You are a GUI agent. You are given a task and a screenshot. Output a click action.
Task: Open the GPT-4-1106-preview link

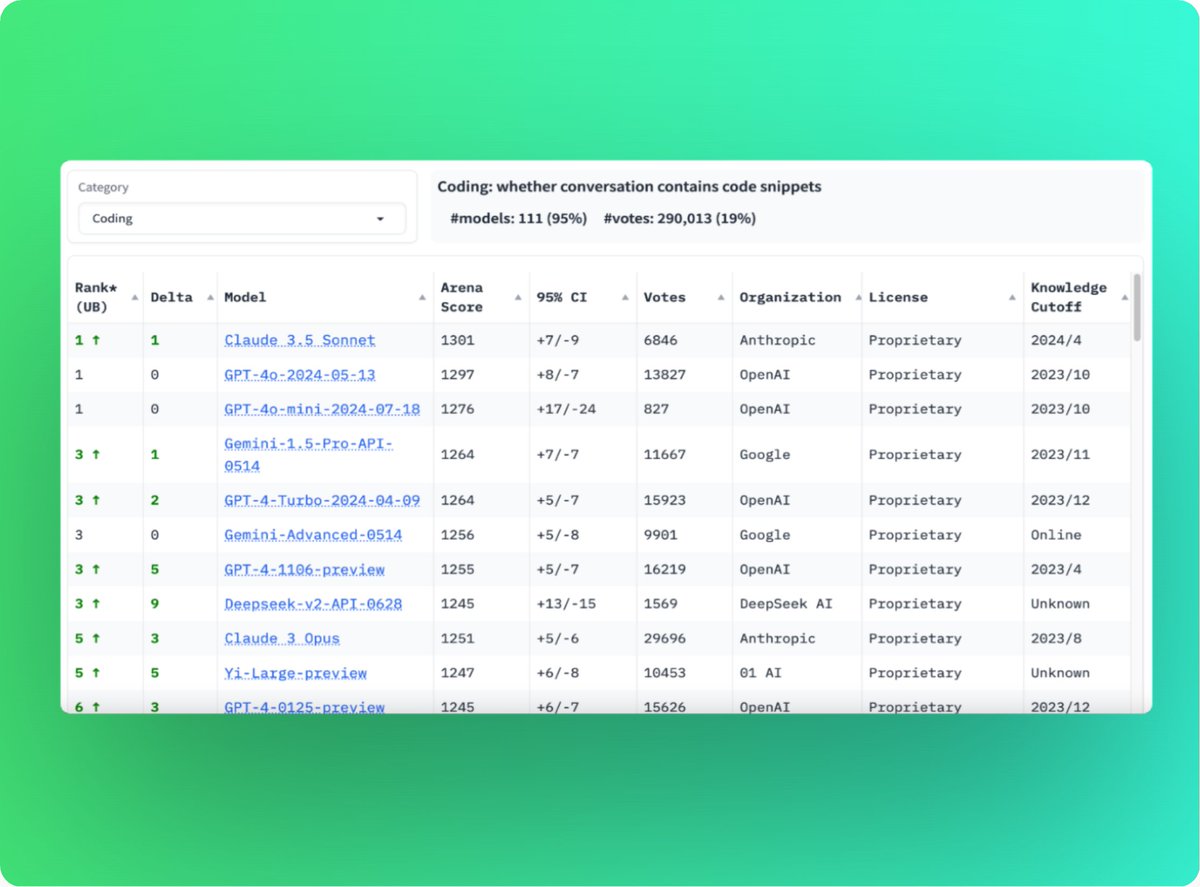point(305,569)
